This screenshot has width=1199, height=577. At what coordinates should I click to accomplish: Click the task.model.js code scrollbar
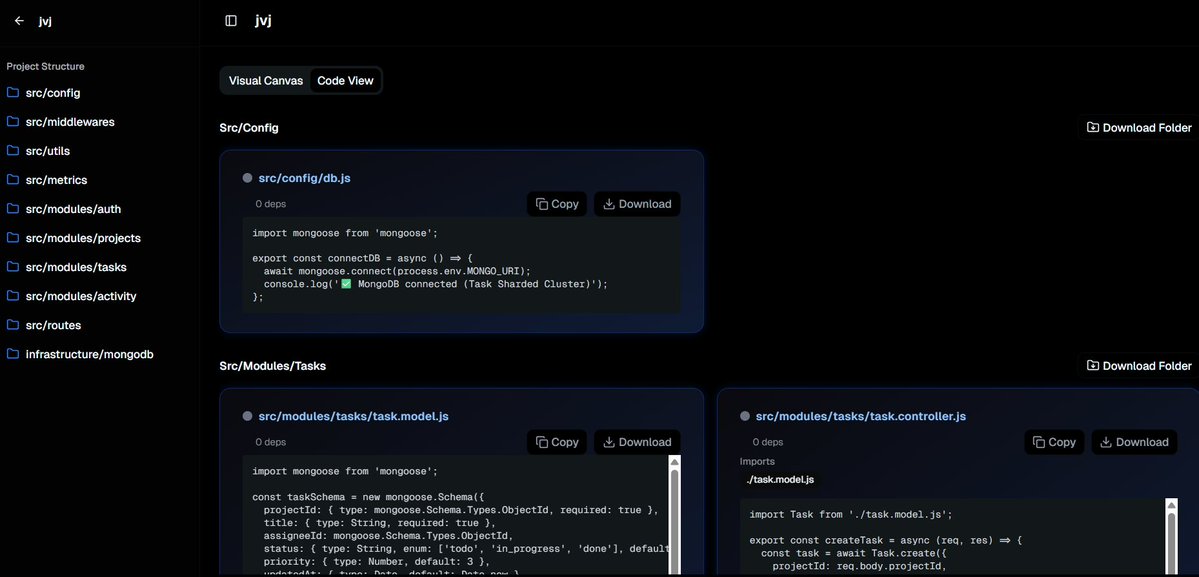(674, 522)
